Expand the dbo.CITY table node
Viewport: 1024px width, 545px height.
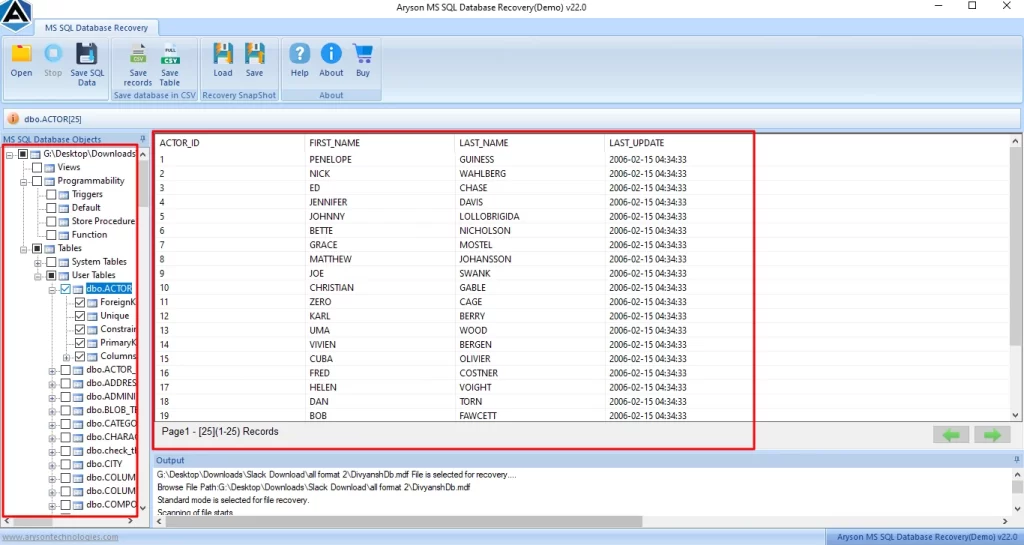(x=52, y=465)
